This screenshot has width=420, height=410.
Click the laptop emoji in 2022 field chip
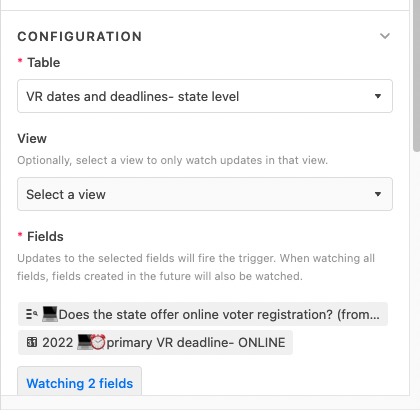(84, 342)
